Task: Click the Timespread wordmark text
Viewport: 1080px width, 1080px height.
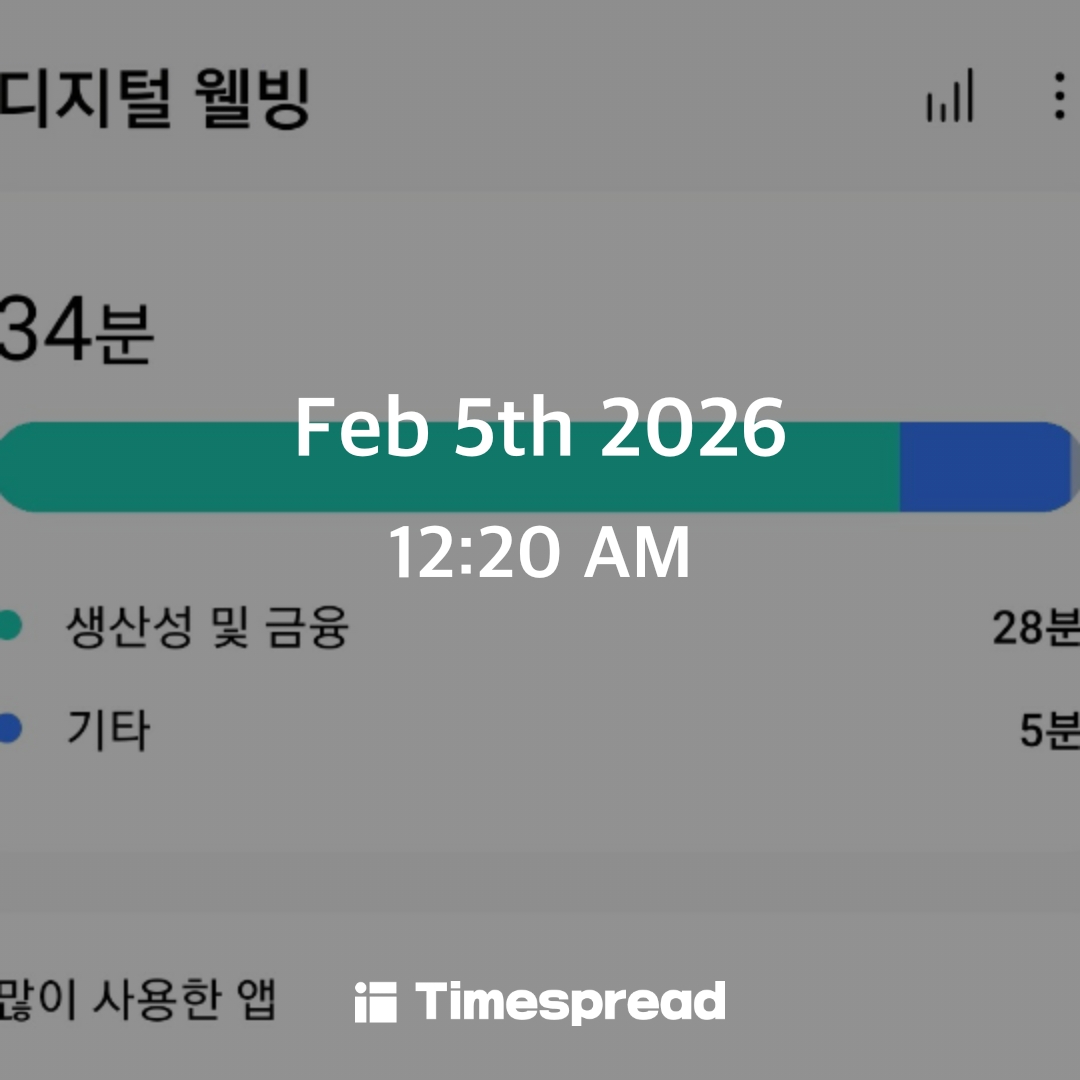Action: [x=570, y=1002]
